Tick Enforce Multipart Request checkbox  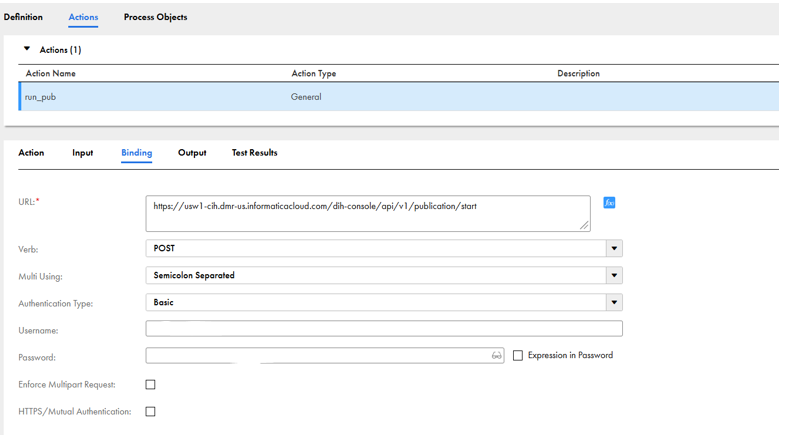[151, 384]
